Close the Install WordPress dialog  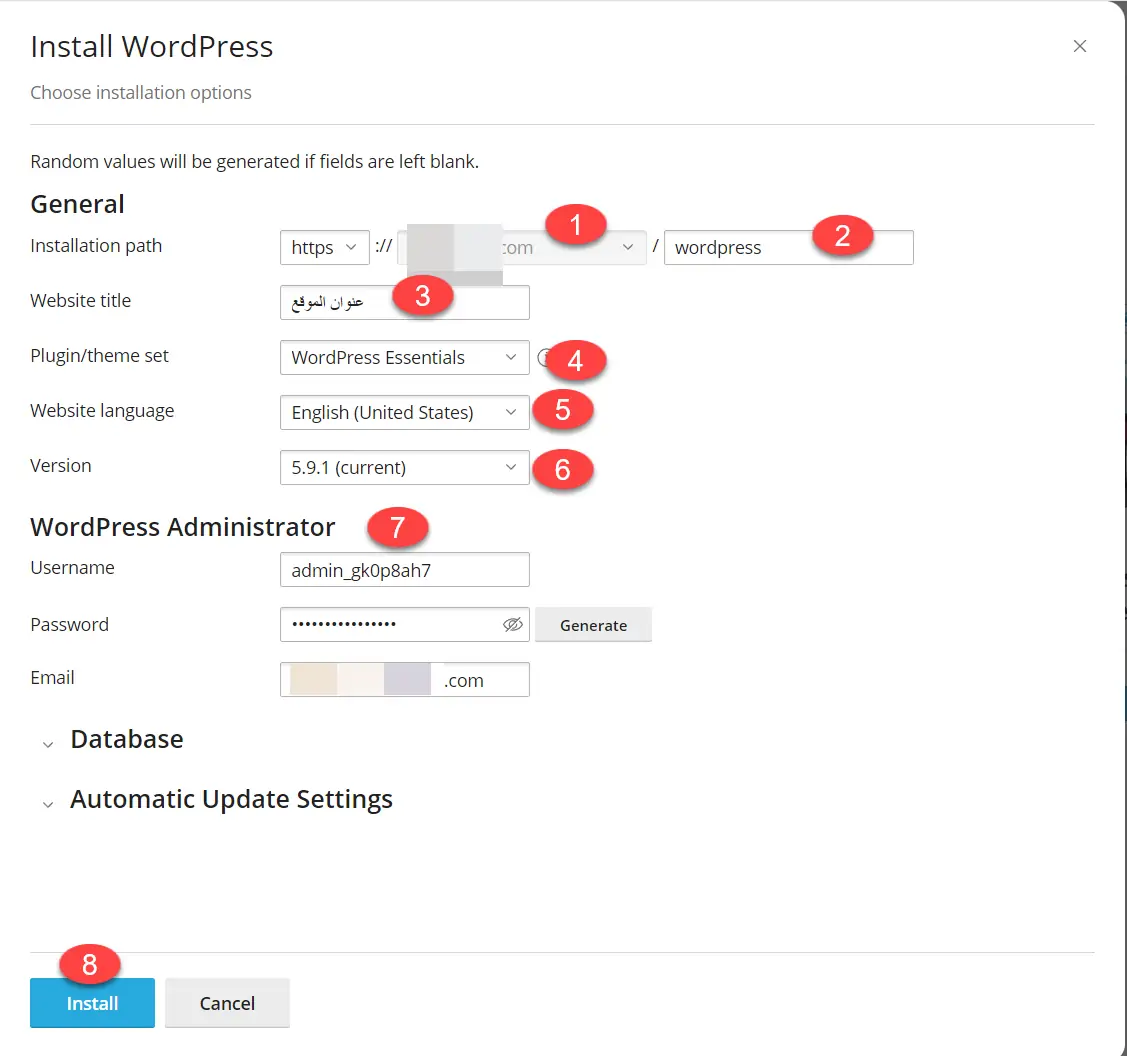click(1079, 46)
